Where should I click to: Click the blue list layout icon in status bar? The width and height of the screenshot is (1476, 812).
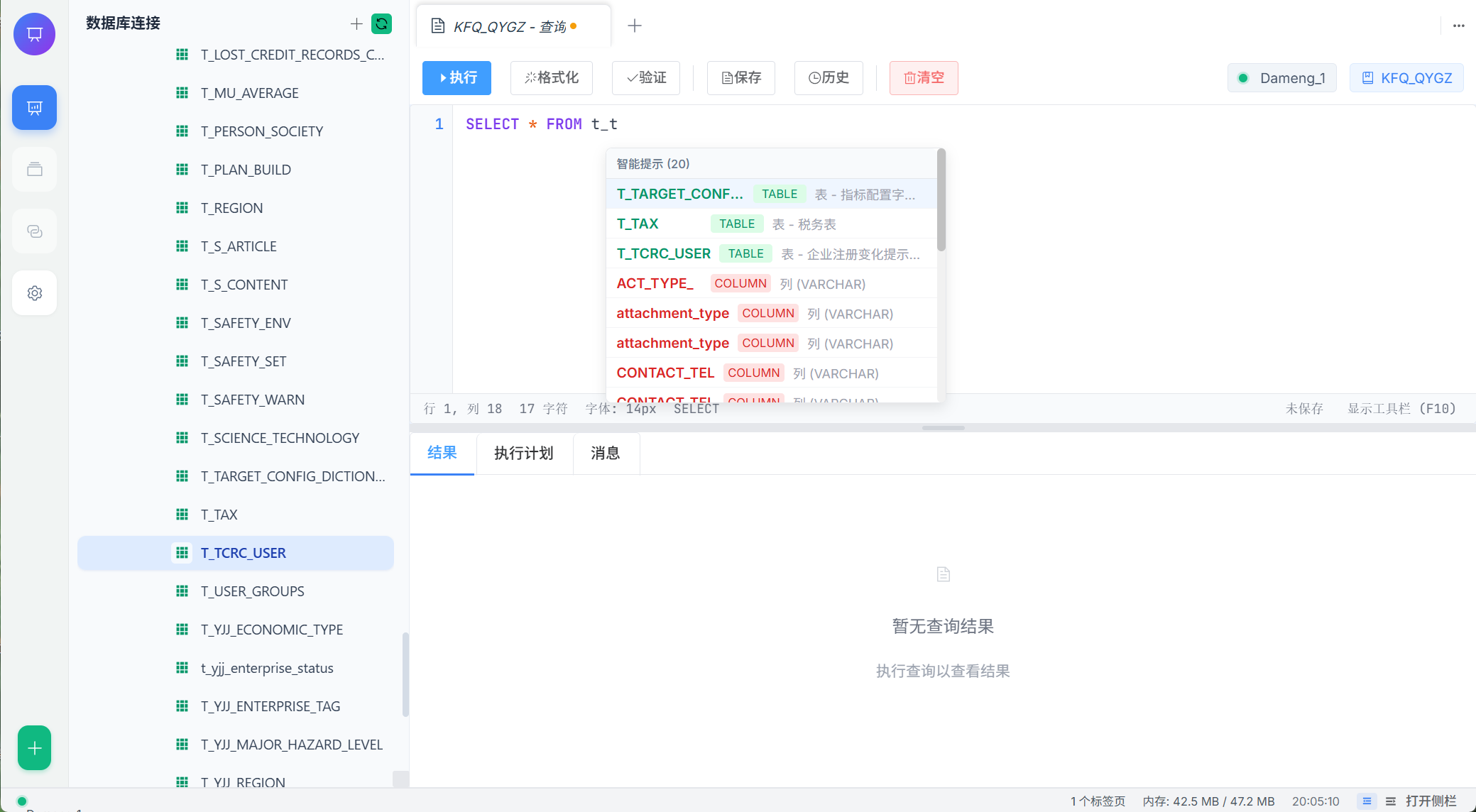coord(1367,801)
